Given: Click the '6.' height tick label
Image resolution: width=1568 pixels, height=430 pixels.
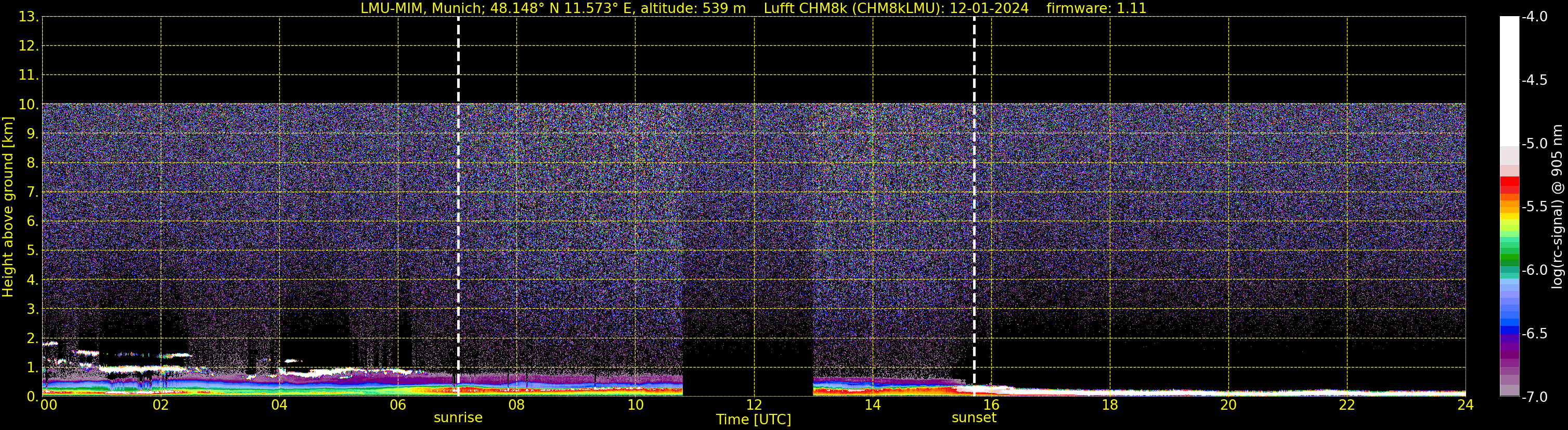Looking at the screenshot, I should coord(32,222).
